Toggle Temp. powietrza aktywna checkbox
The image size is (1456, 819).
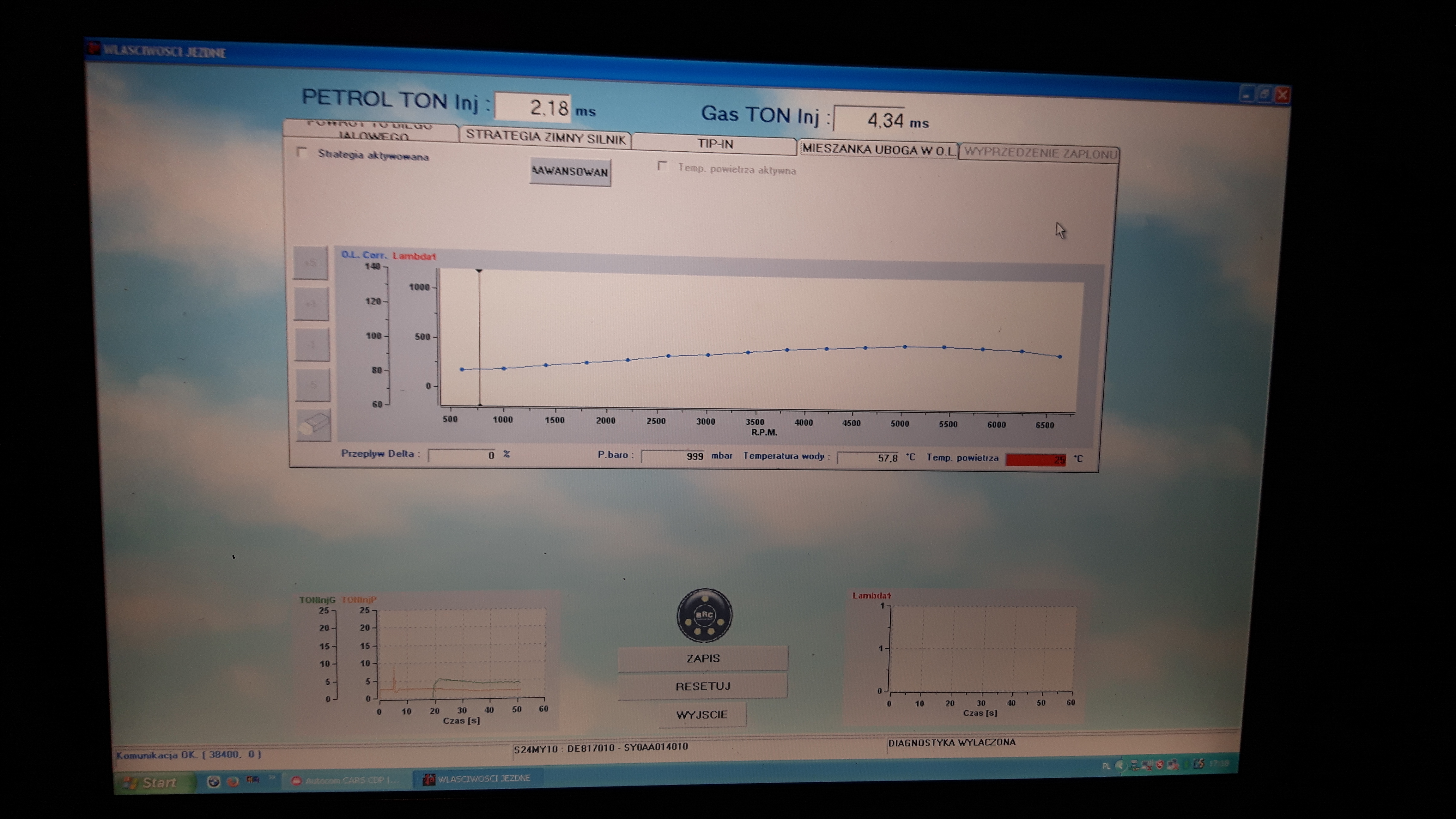662,166
